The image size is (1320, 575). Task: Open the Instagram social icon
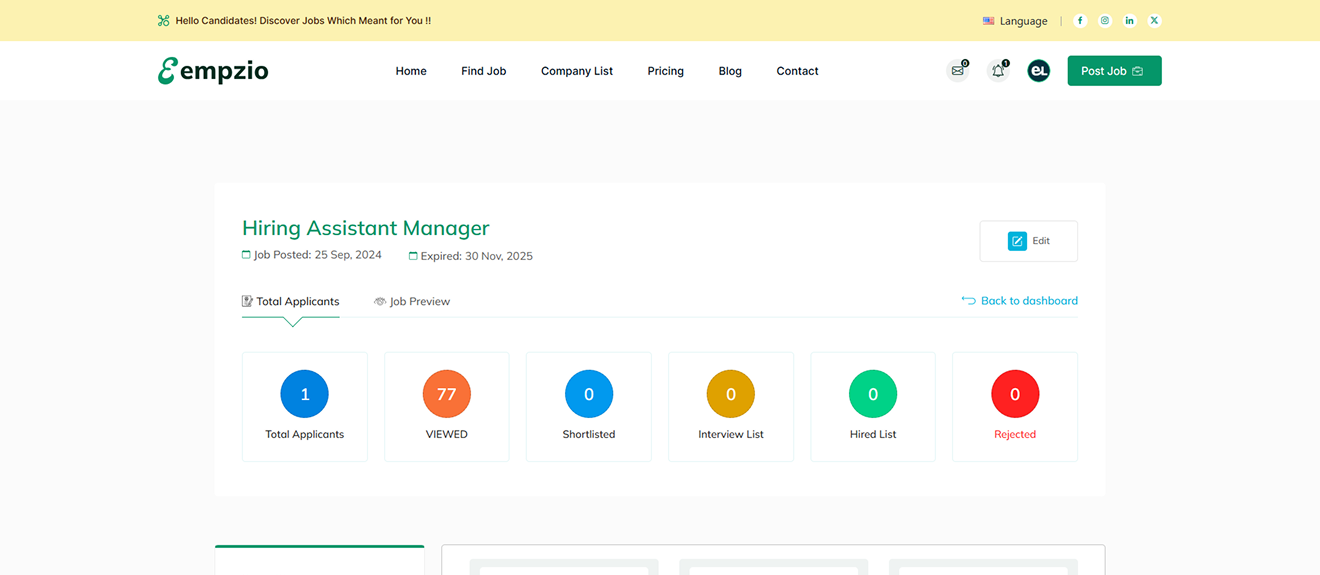tap(1105, 20)
